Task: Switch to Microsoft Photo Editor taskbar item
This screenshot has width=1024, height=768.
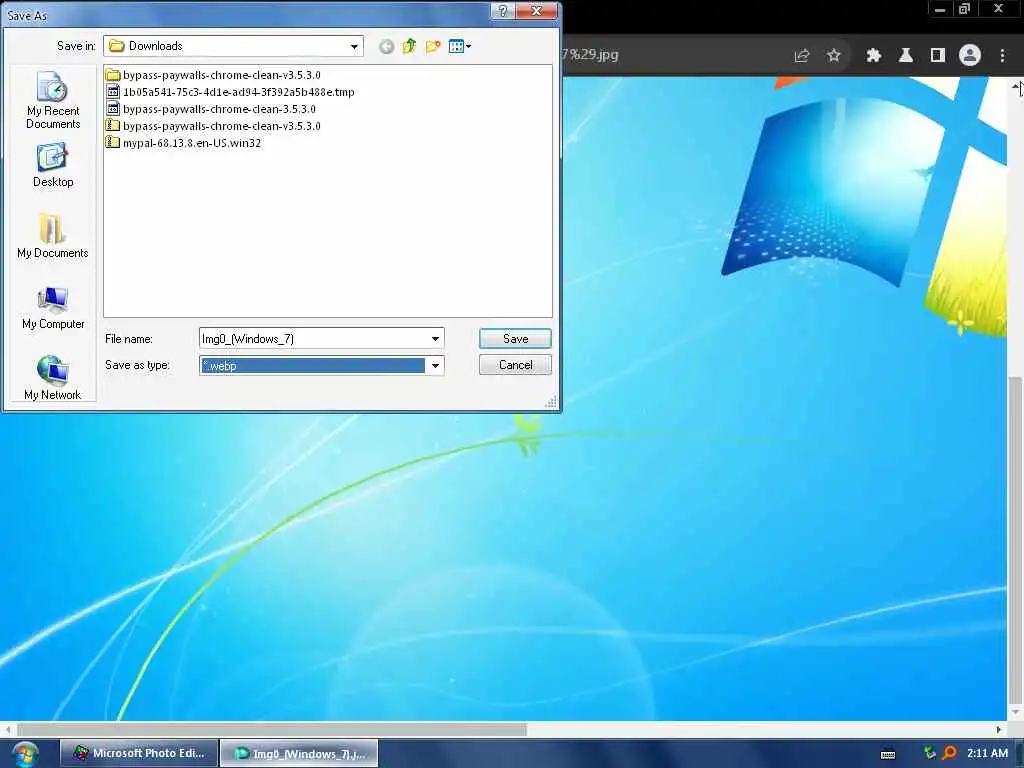Action: pyautogui.click(x=138, y=753)
